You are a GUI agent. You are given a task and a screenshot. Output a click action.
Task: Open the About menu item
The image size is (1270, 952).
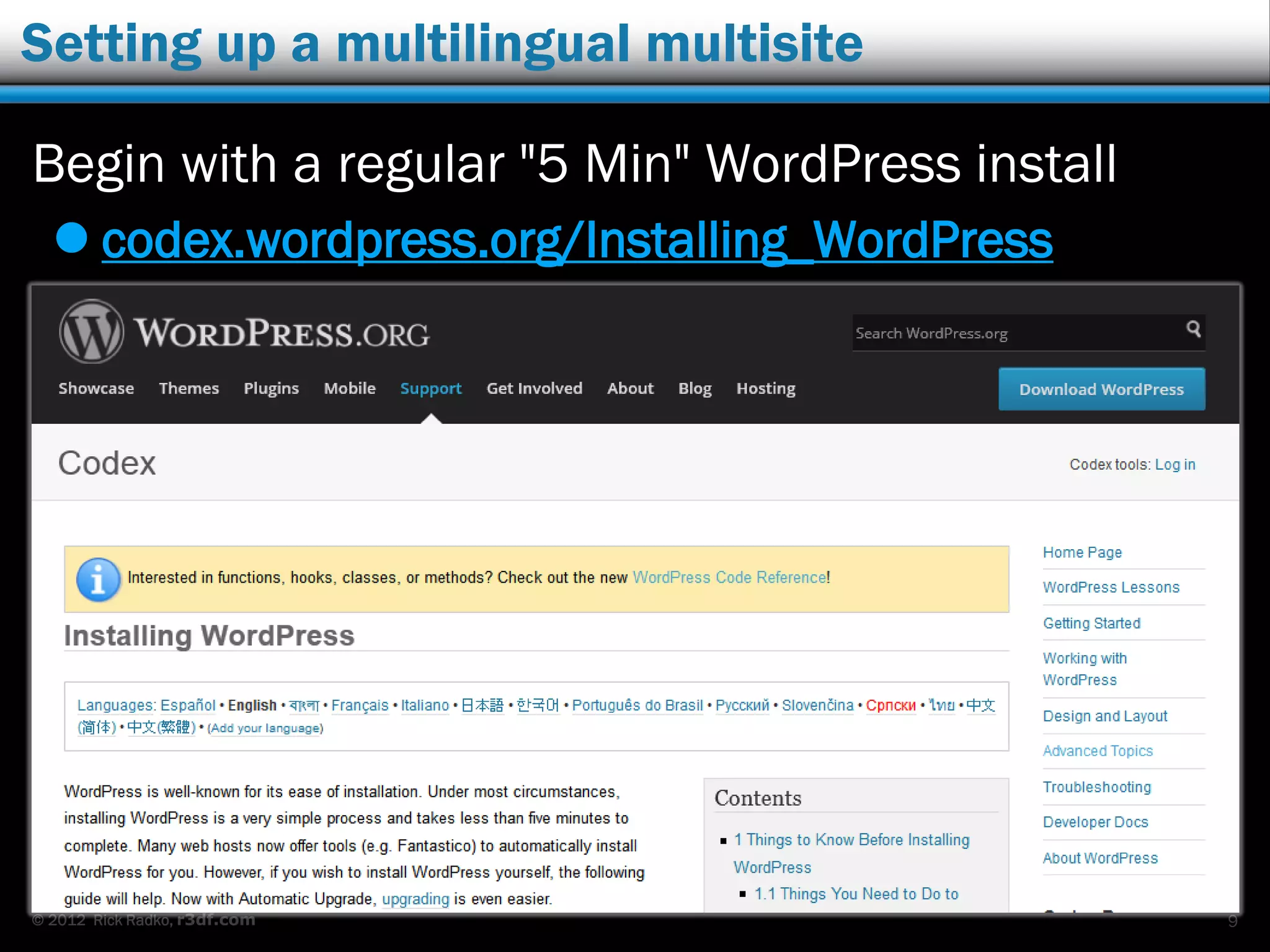click(x=630, y=389)
